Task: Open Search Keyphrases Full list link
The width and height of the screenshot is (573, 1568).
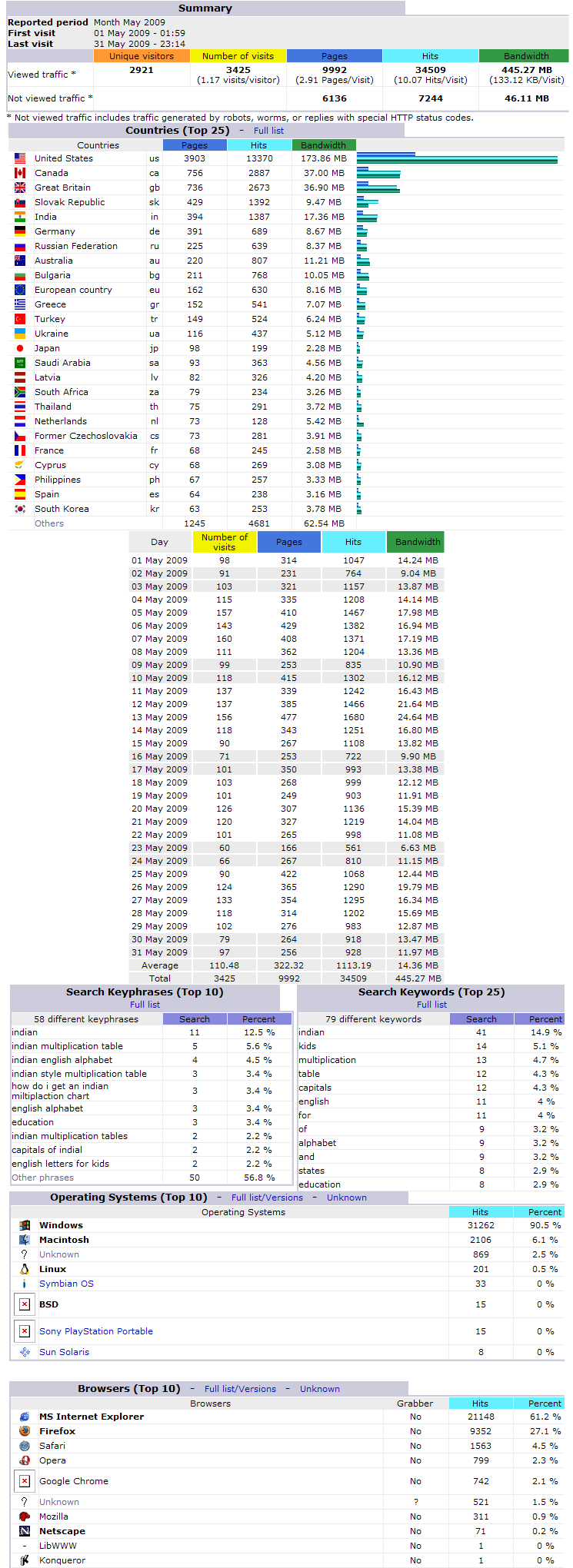Action: [x=145, y=1005]
